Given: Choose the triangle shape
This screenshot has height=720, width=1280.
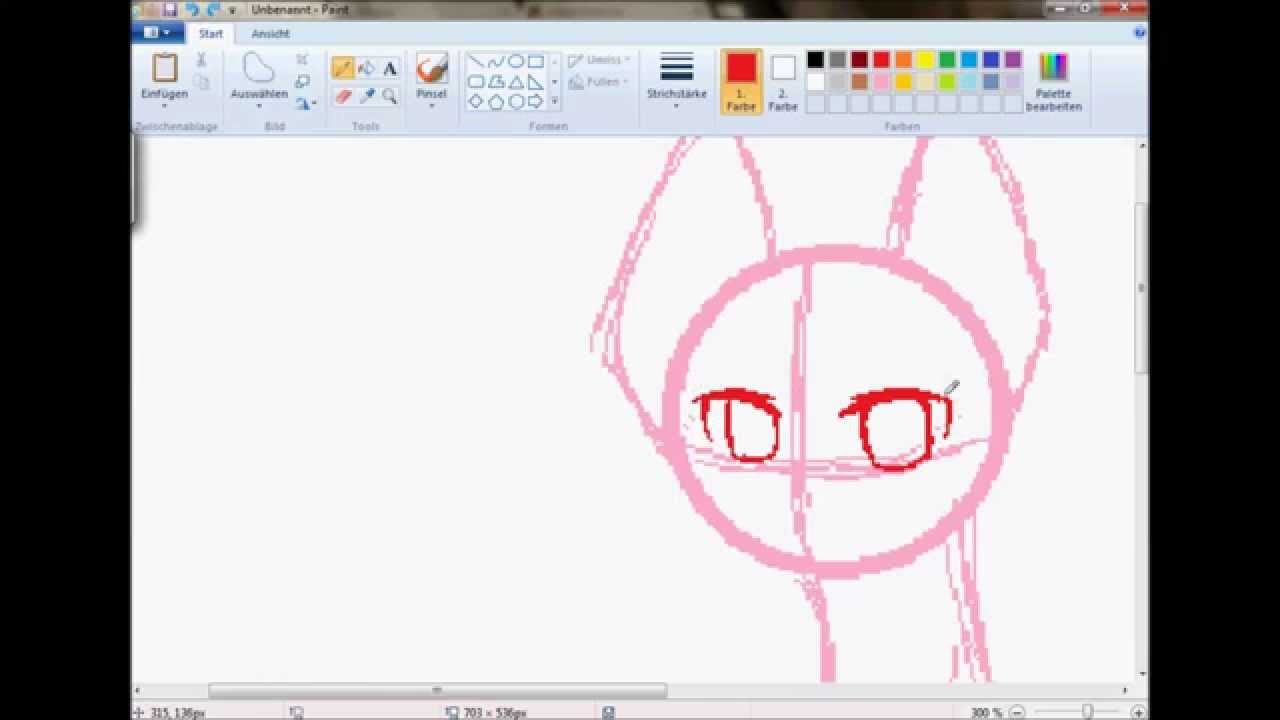Looking at the screenshot, I should [516, 82].
